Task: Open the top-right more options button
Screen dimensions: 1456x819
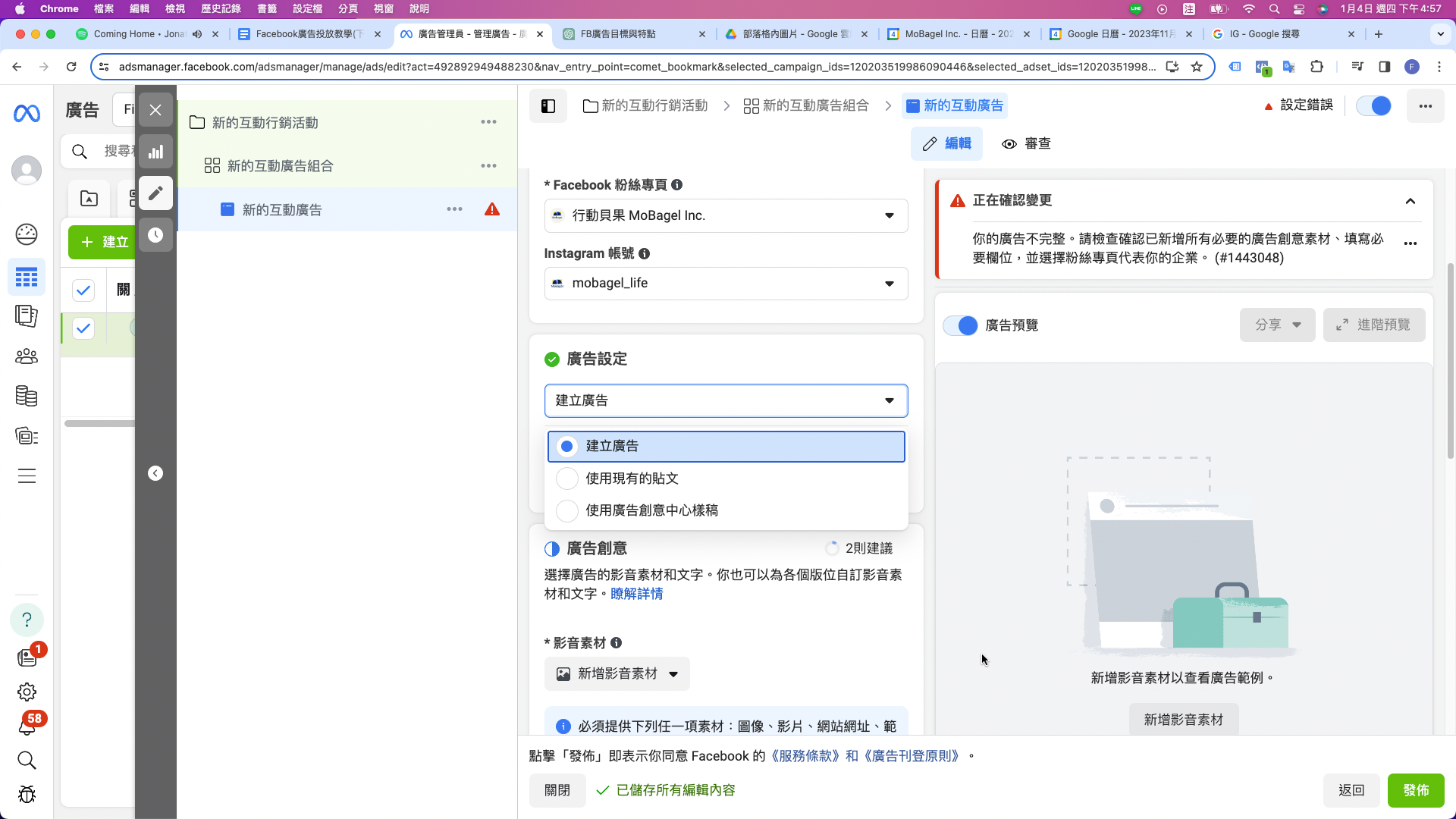Action: (x=1426, y=106)
